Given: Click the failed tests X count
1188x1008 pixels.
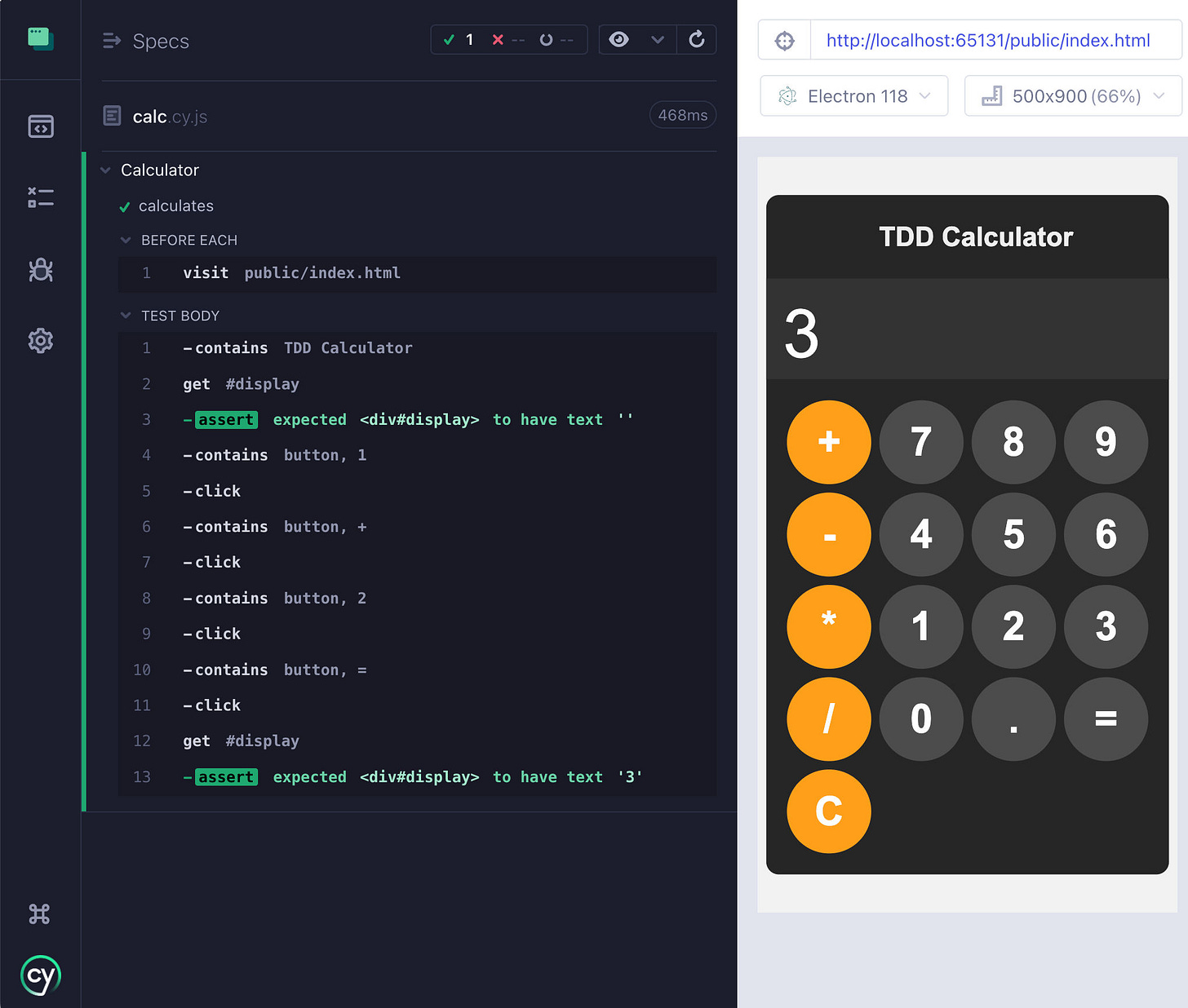Looking at the screenshot, I should tap(508, 40).
